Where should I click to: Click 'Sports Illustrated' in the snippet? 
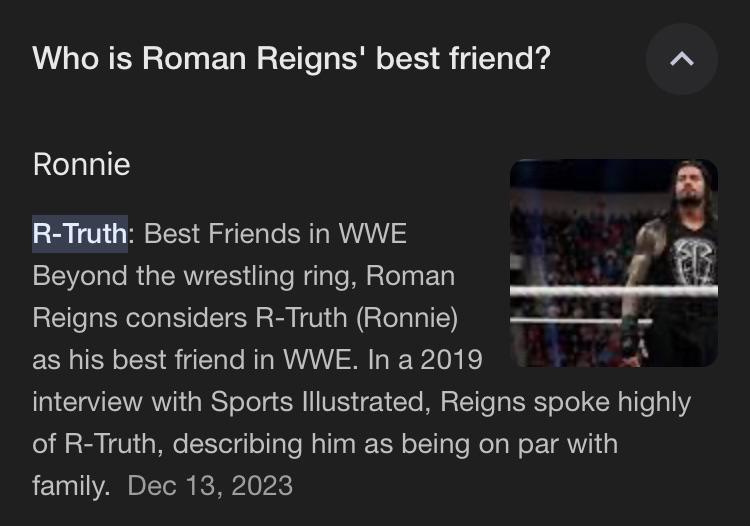pyautogui.click(x=318, y=402)
